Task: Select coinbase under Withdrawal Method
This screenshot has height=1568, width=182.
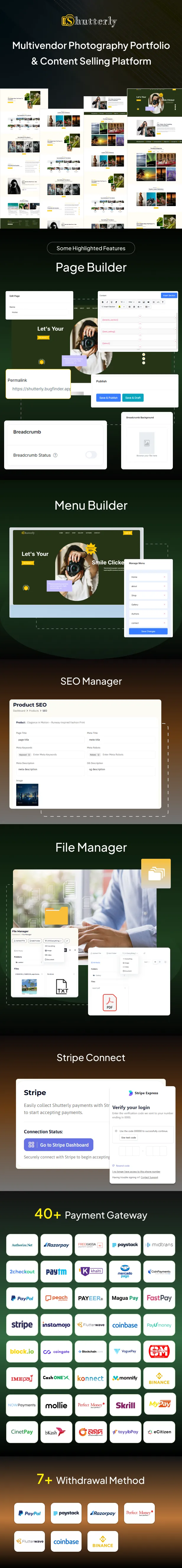Action: click(x=66, y=1541)
